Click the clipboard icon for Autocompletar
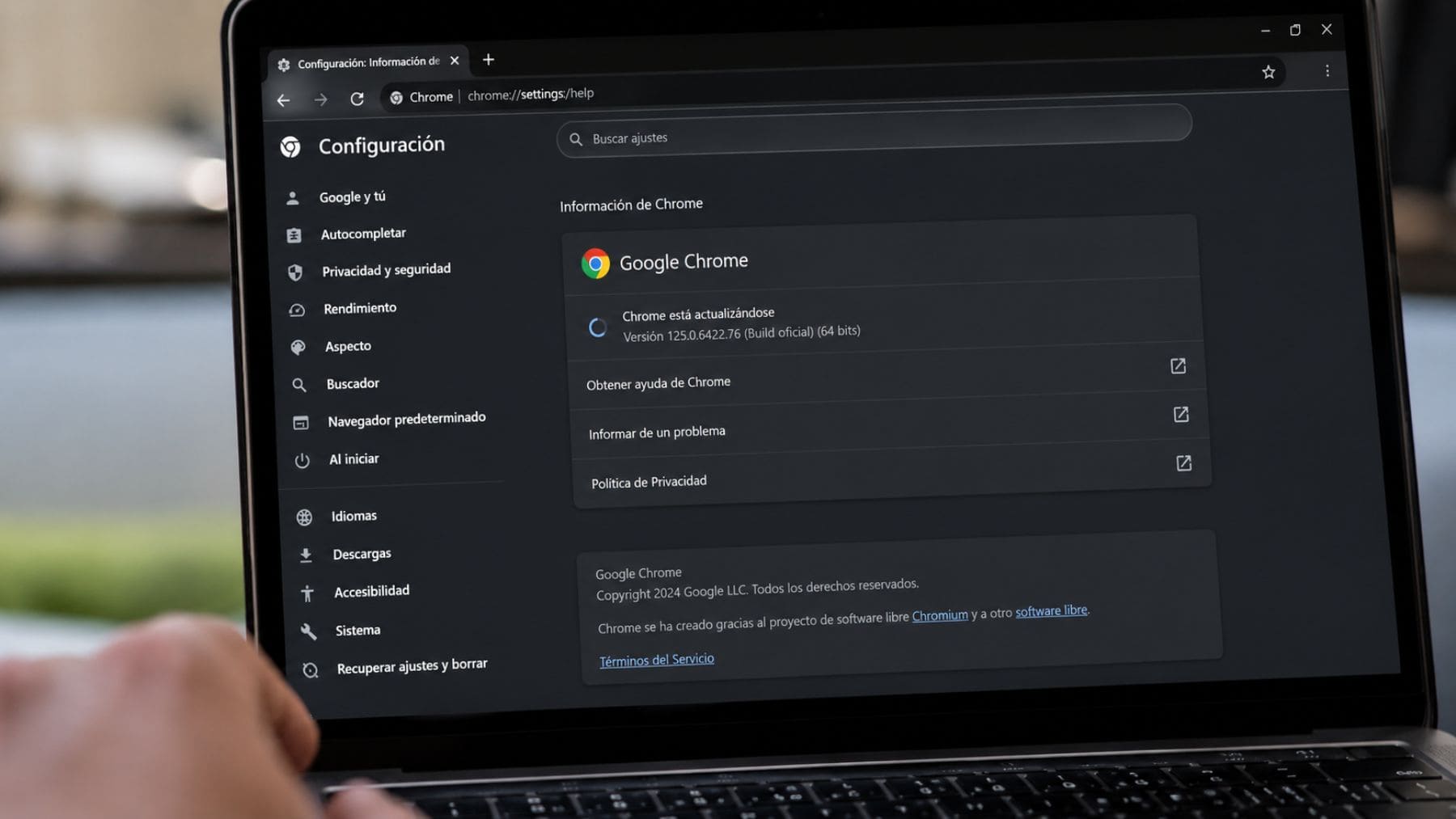The height and width of the screenshot is (819, 1456). pos(294,235)
